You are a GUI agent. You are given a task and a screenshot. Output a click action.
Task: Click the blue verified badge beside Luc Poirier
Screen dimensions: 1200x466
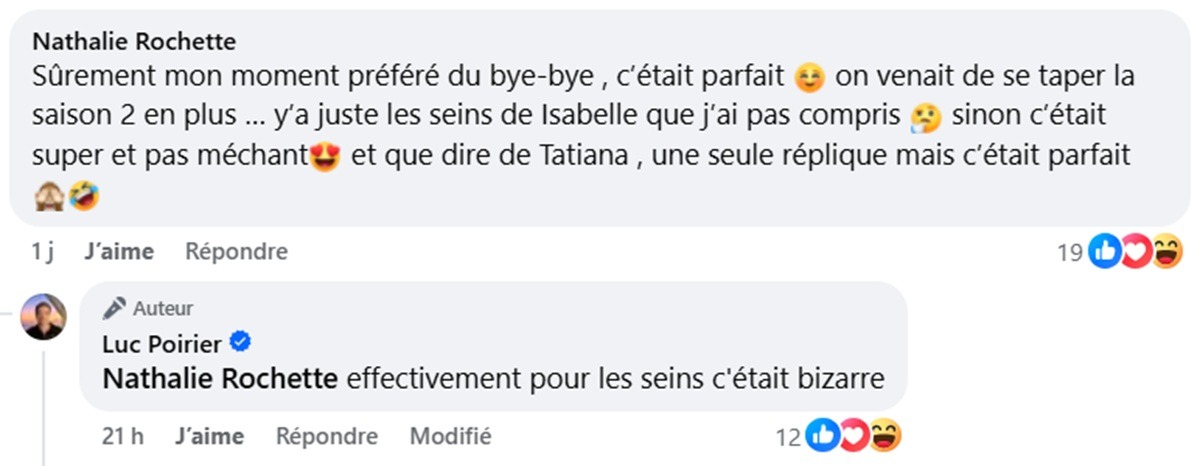pyautogui.click(x=240, y=343)
